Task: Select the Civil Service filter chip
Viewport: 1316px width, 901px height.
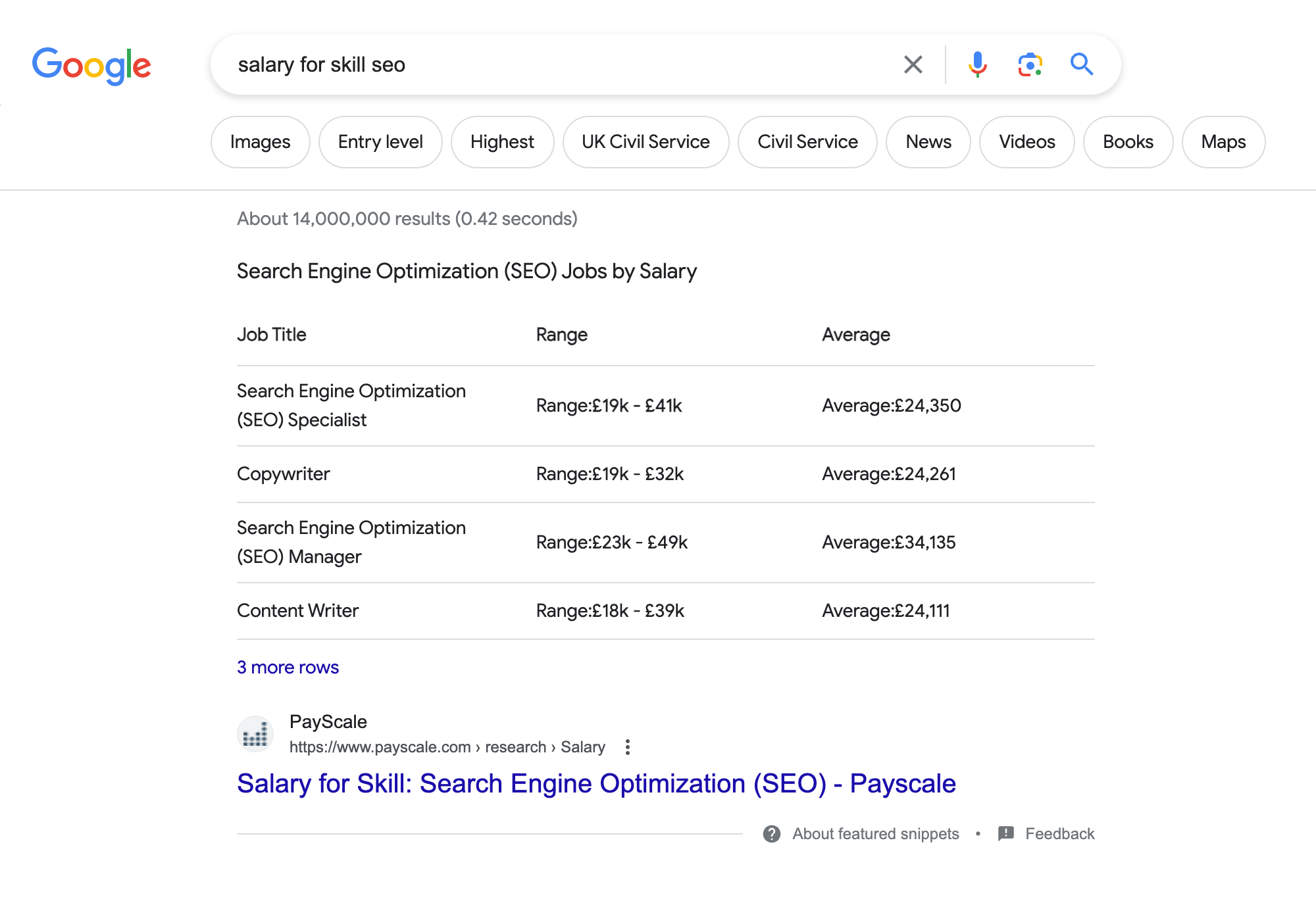Action: (x=807, y=142)
